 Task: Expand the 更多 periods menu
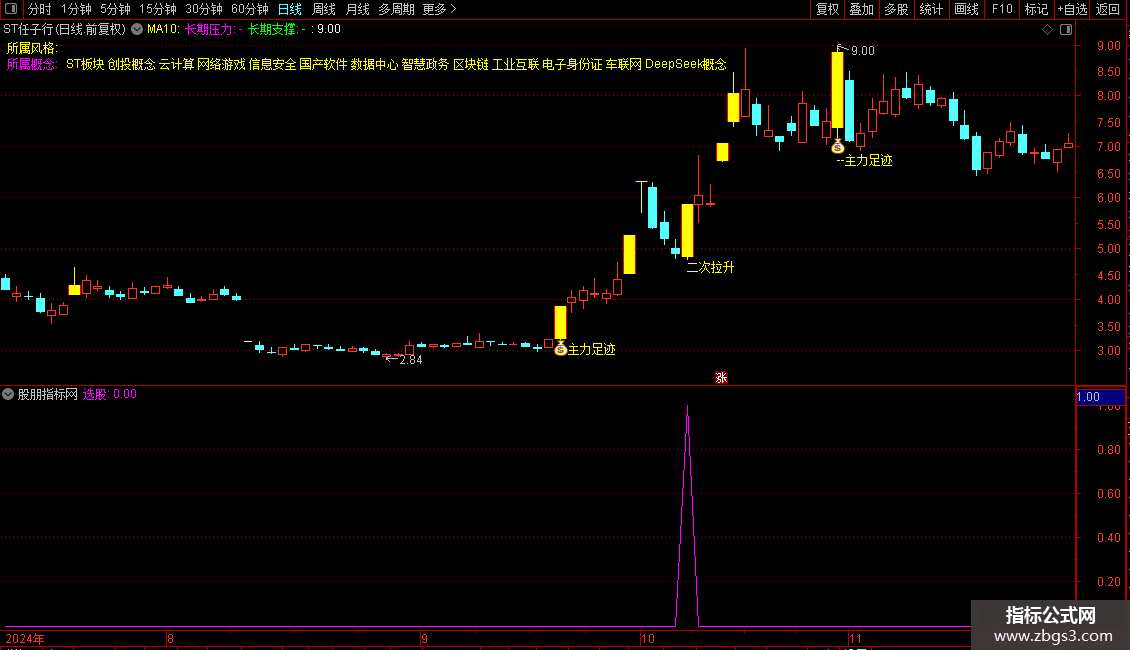click(x=439, y=9)
